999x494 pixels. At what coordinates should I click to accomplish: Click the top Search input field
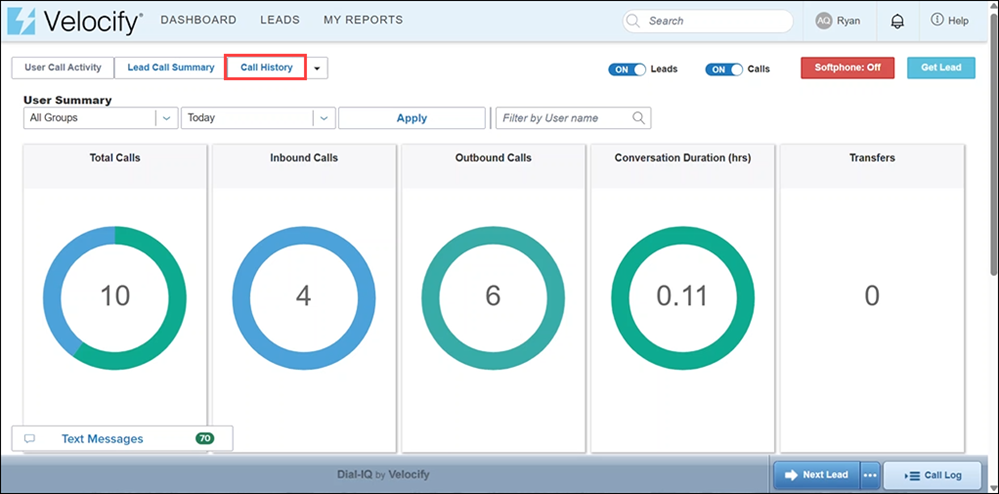click(x=708, y=21)
